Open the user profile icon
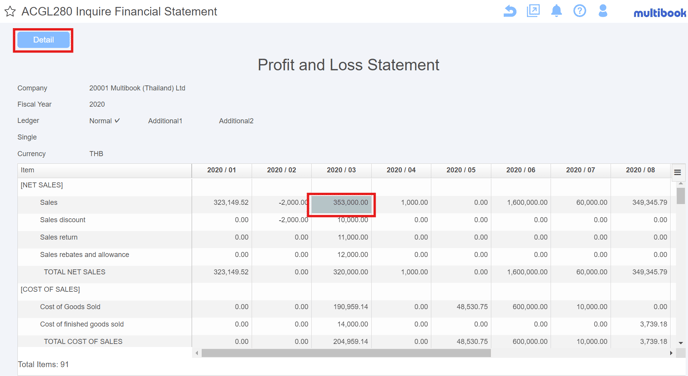 603,11
